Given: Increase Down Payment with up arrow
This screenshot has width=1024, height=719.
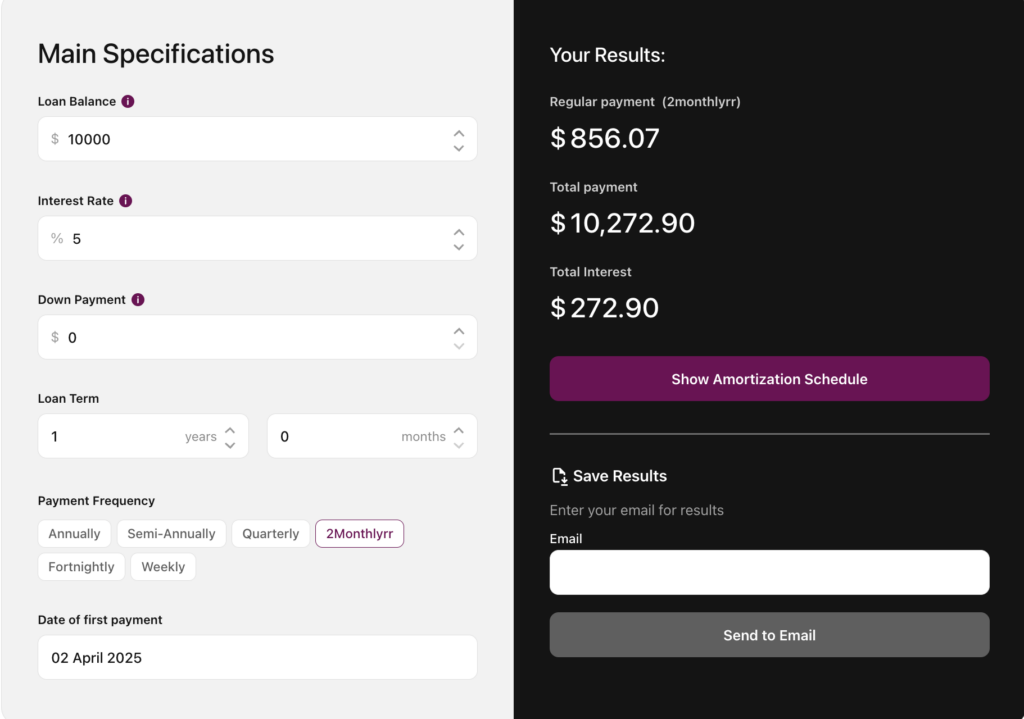Looking at the screenshot, I should click(x=458, y=330).
